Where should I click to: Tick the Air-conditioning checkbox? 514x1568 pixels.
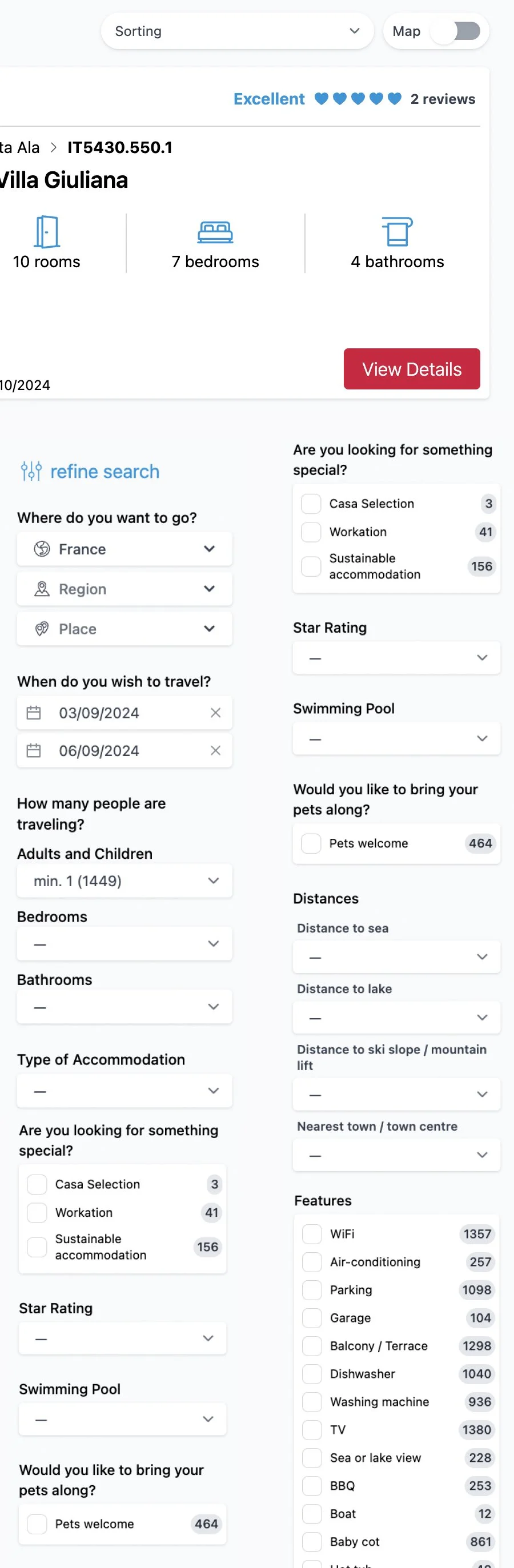click(312, 1262)
